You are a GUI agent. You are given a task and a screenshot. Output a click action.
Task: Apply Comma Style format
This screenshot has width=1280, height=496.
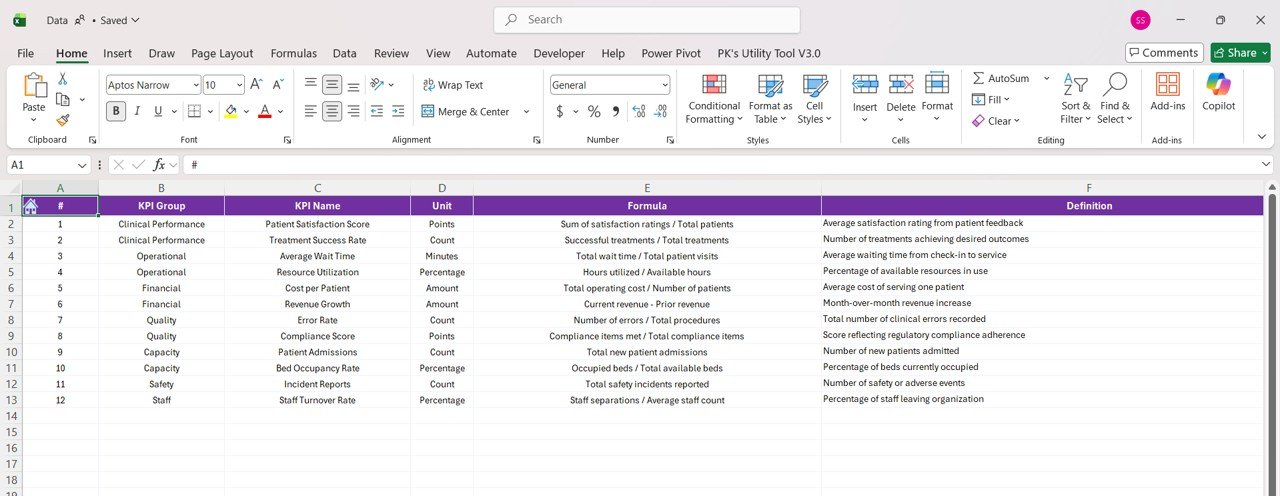[x=615, y=112]
